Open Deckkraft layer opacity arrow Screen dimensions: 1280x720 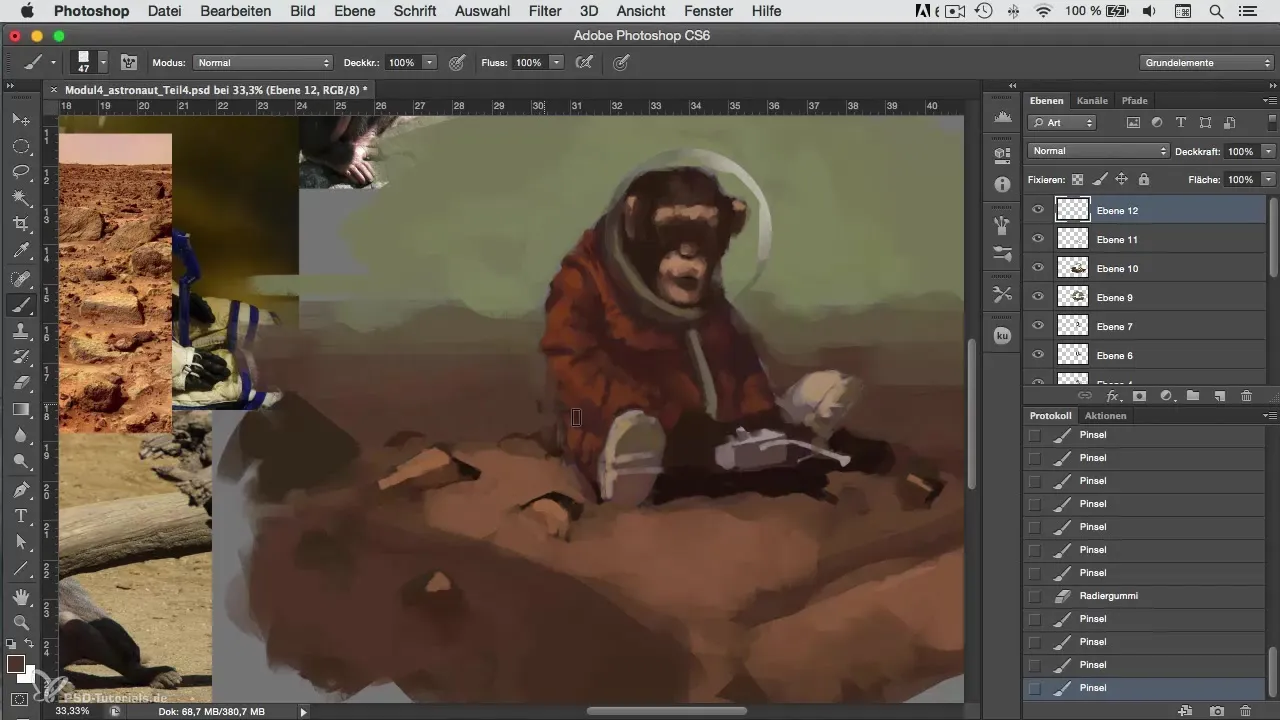click(x=1268, y=151)
